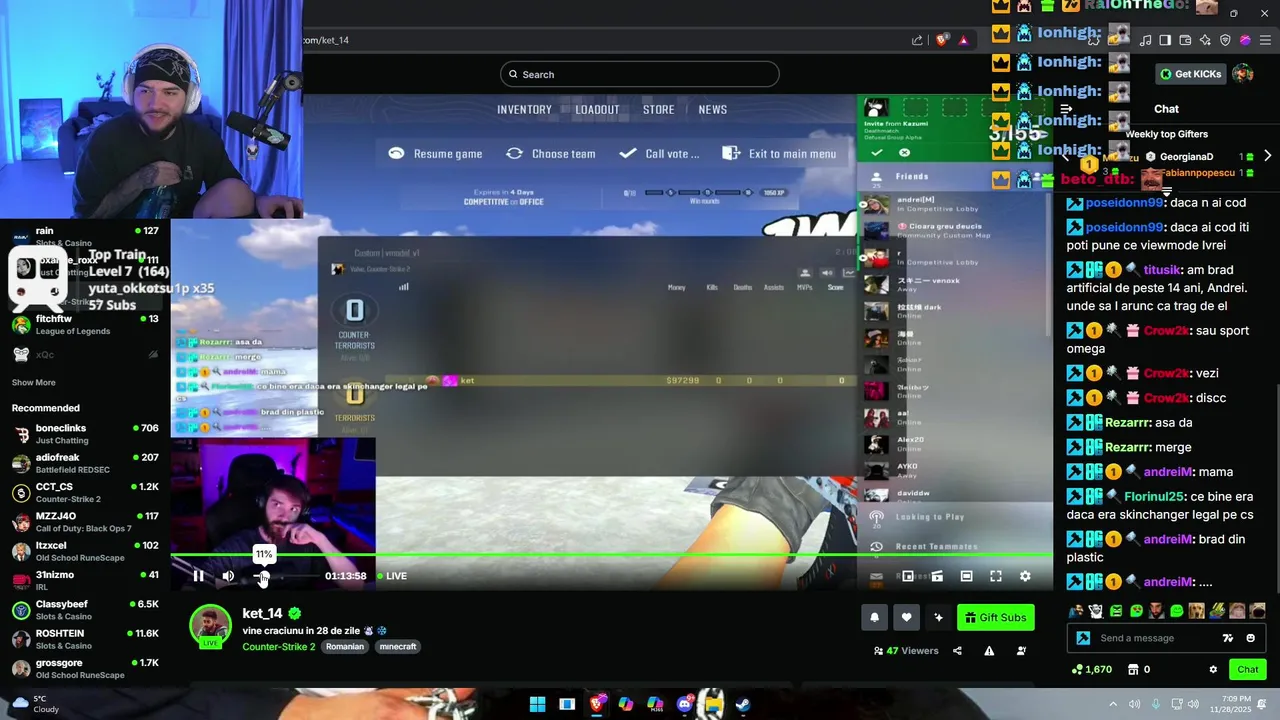Show next Weekly top Gifters page
1280x720 pixels.
1267,156
